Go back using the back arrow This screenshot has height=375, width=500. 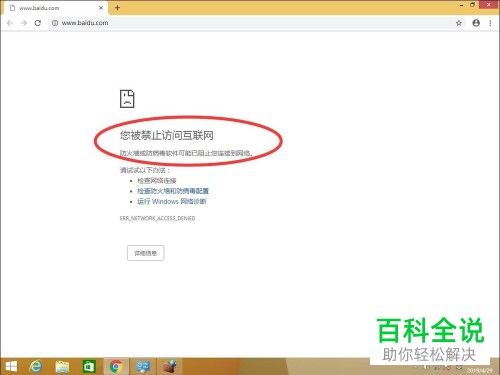10,23
